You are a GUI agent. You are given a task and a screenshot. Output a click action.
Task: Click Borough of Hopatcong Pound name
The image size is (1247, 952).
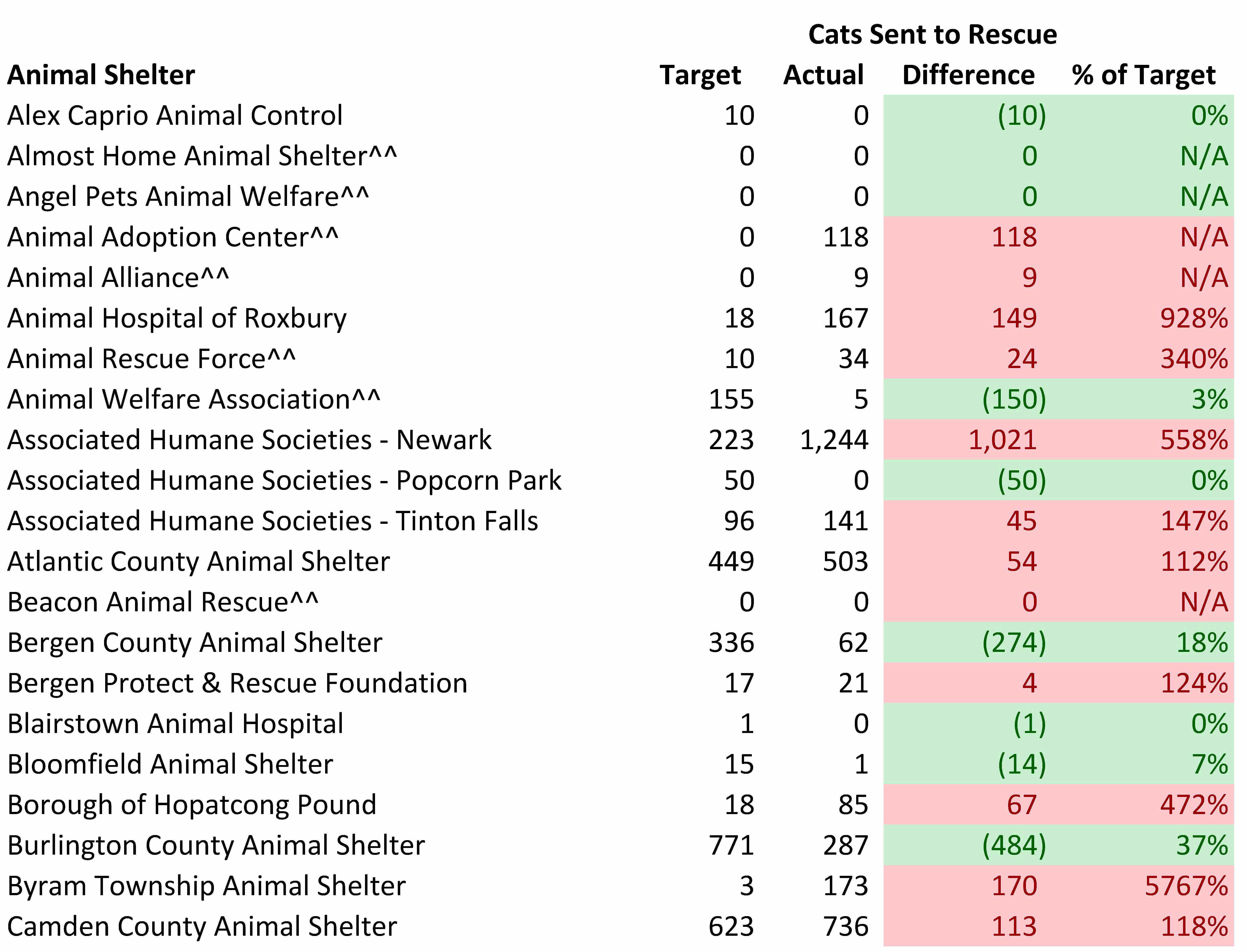tap(192, 805)
